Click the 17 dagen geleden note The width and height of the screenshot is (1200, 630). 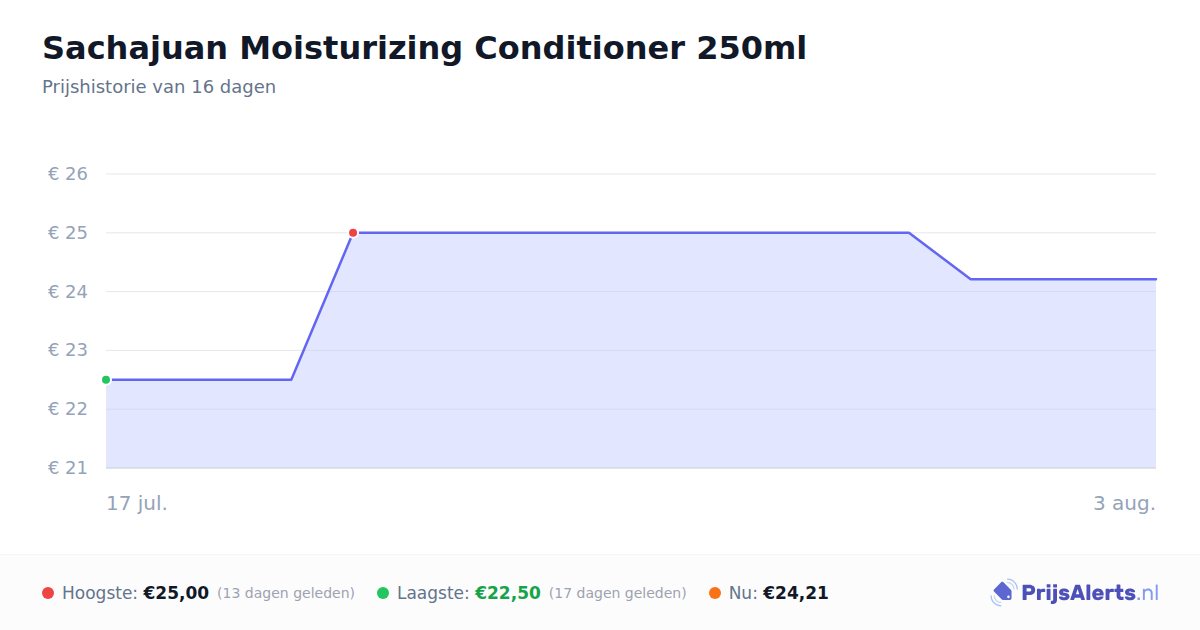618,593
